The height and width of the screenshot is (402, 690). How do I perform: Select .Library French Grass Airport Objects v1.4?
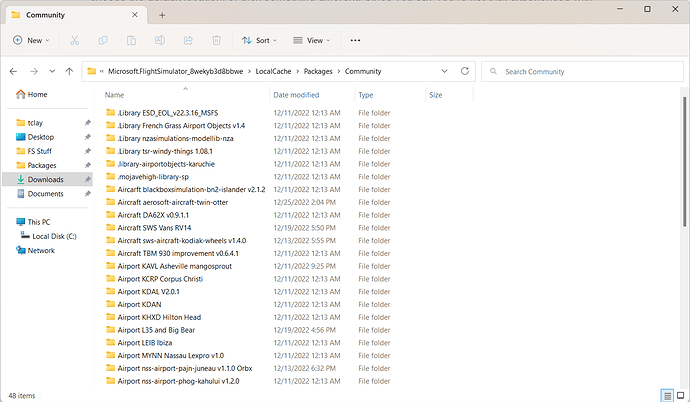click(x=181, y=126)
